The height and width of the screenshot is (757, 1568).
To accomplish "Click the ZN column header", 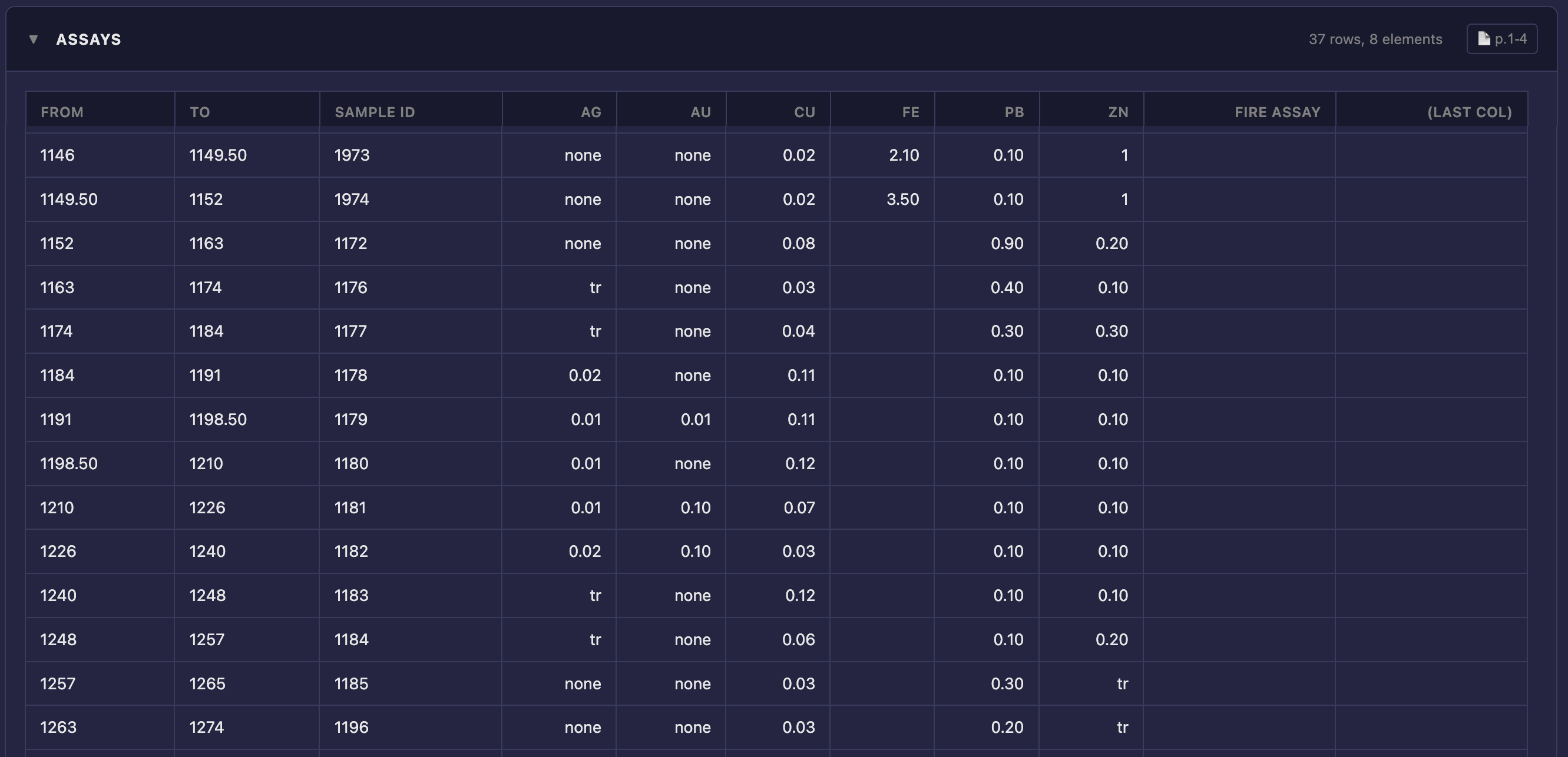I will [1117, 112].
